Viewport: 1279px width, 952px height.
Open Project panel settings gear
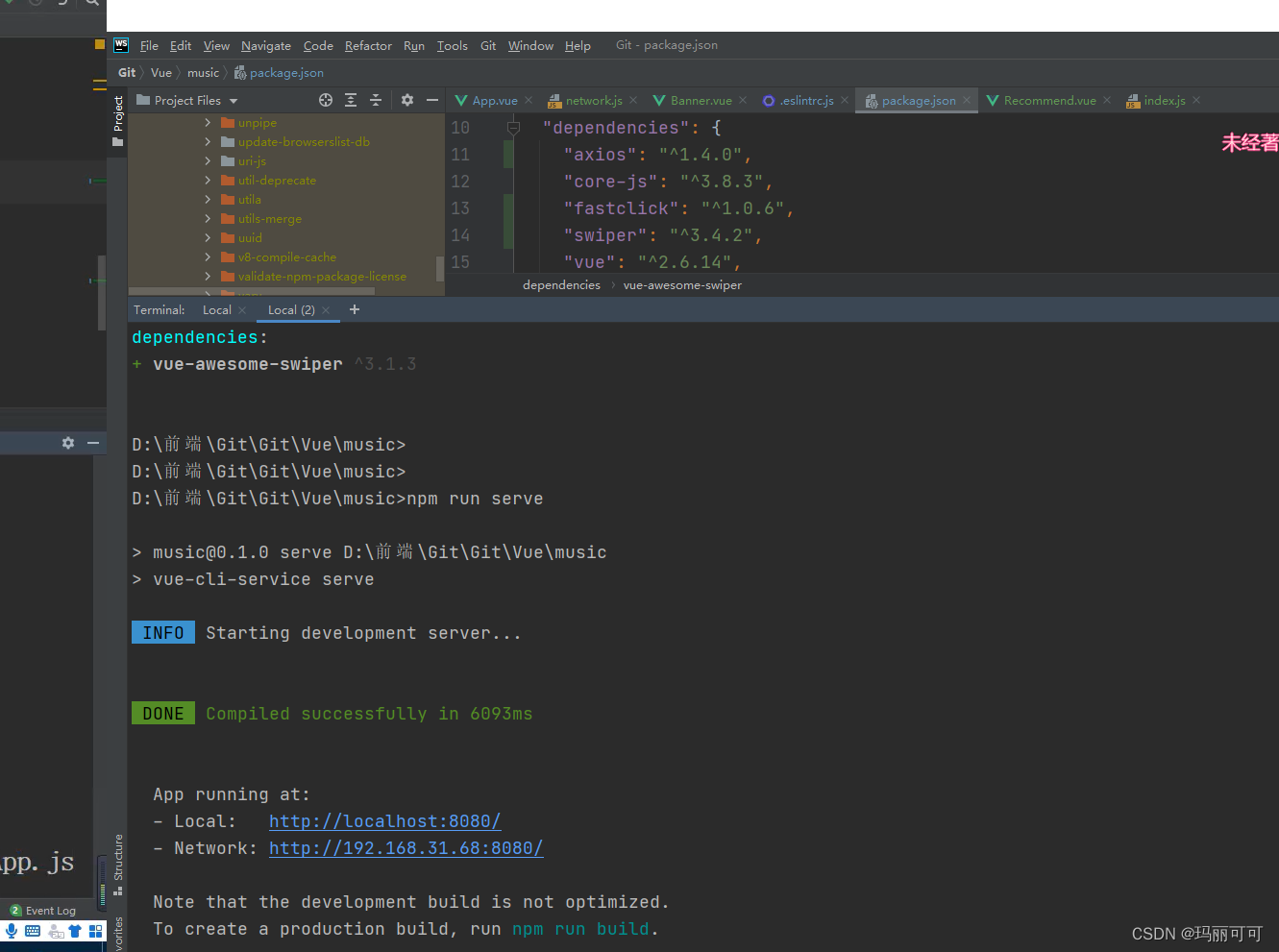tap(407, 100)
